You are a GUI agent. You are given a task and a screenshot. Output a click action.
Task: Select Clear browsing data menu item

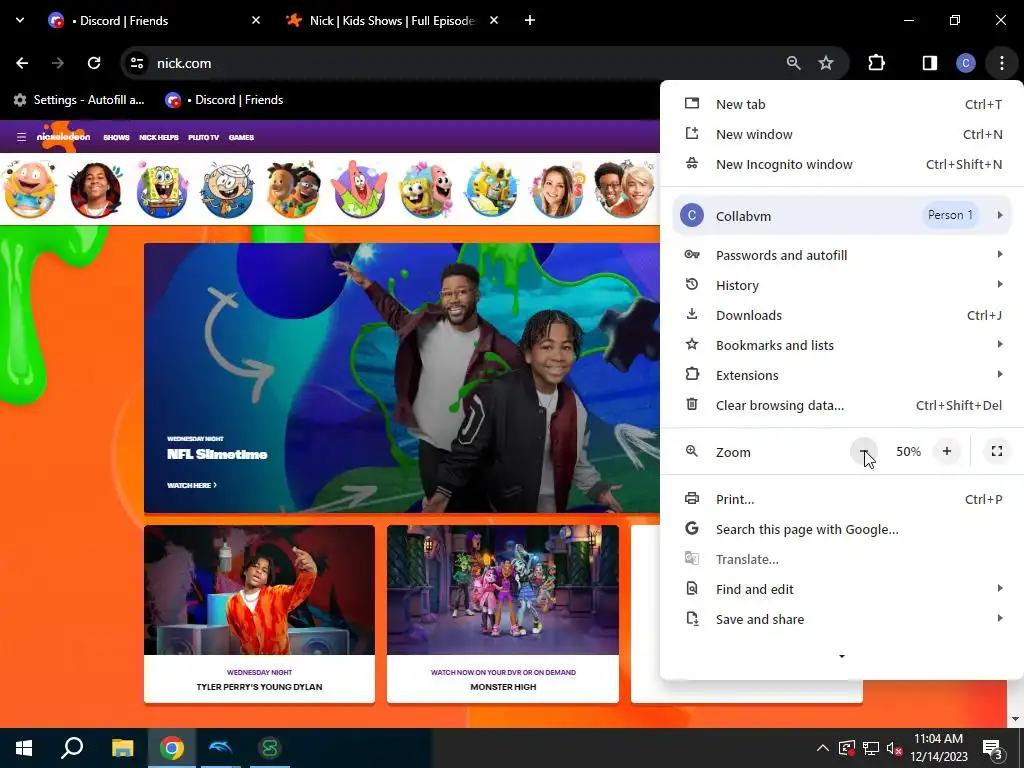pos(842,405)
